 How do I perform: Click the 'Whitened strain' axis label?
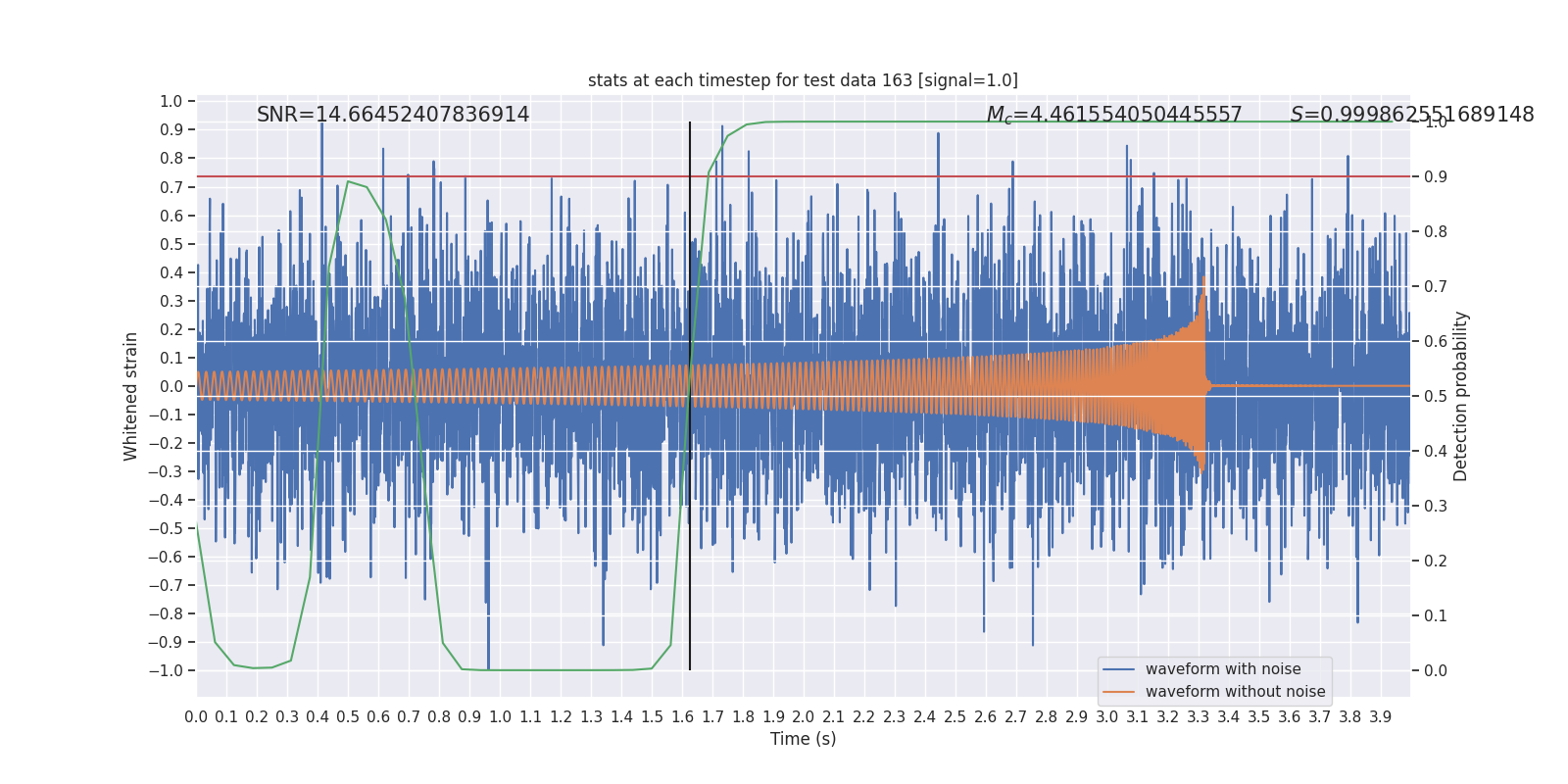click(x=131, y=396)
